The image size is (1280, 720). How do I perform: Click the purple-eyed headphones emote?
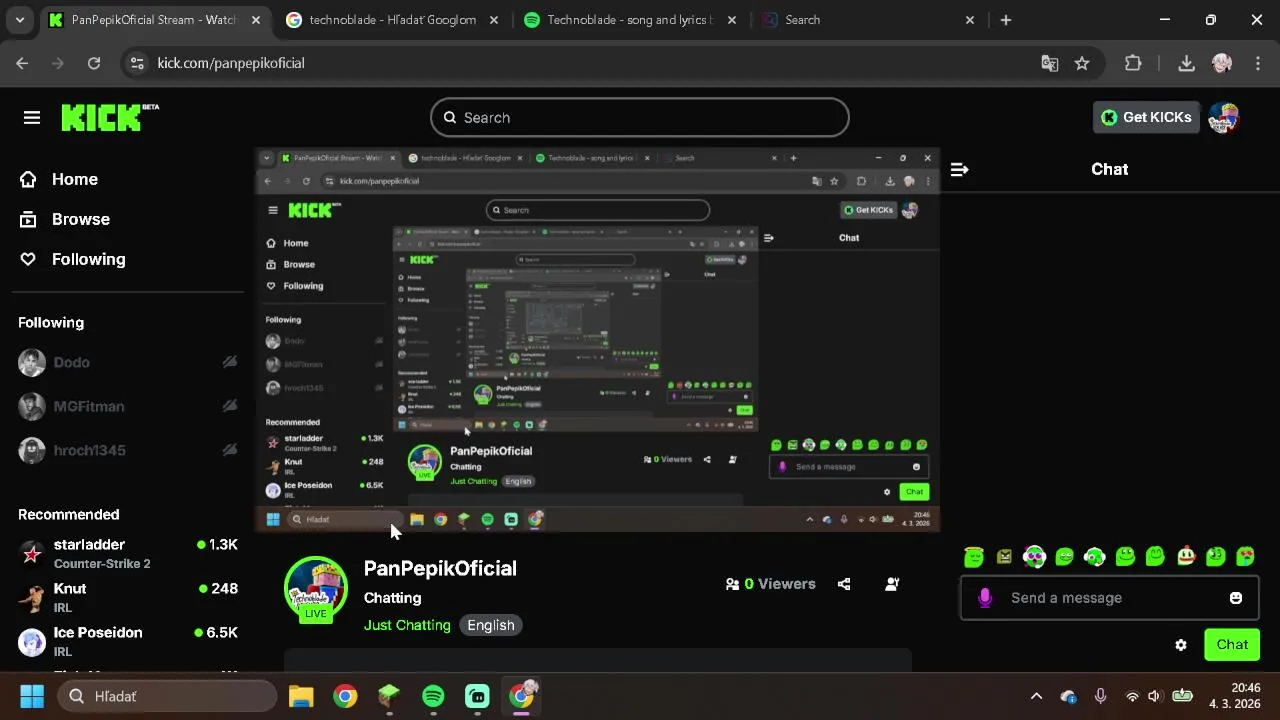pyautogui.click(x=1034, y=556)
